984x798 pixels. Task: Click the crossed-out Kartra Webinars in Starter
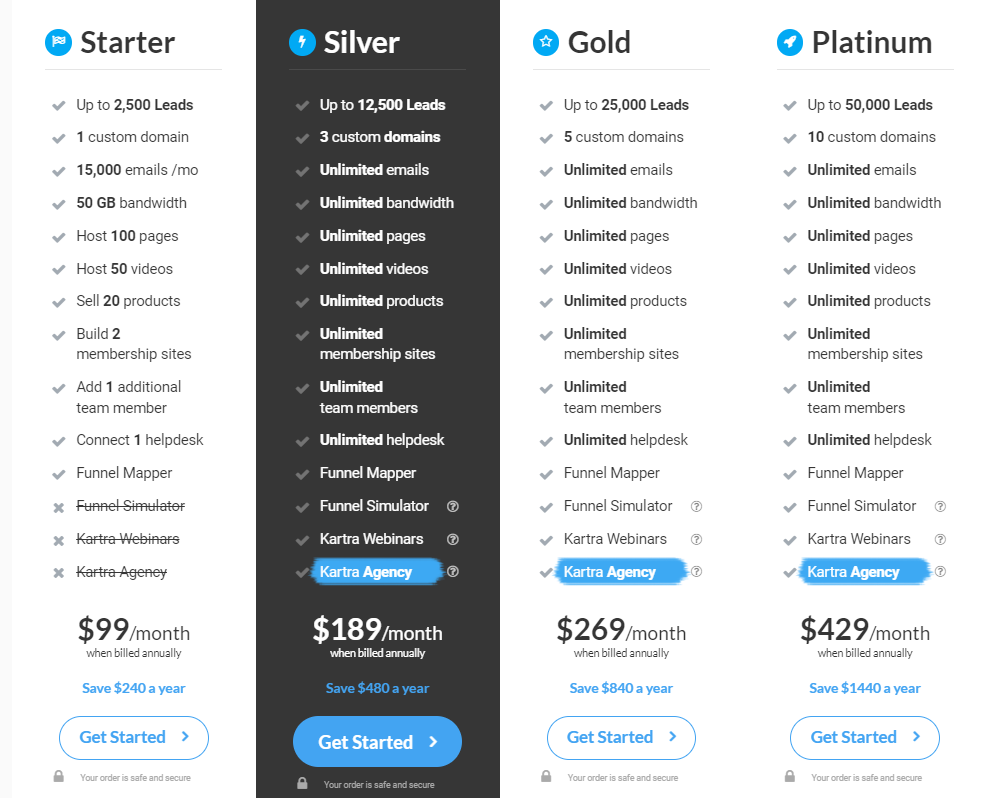[x=128, y=539]
